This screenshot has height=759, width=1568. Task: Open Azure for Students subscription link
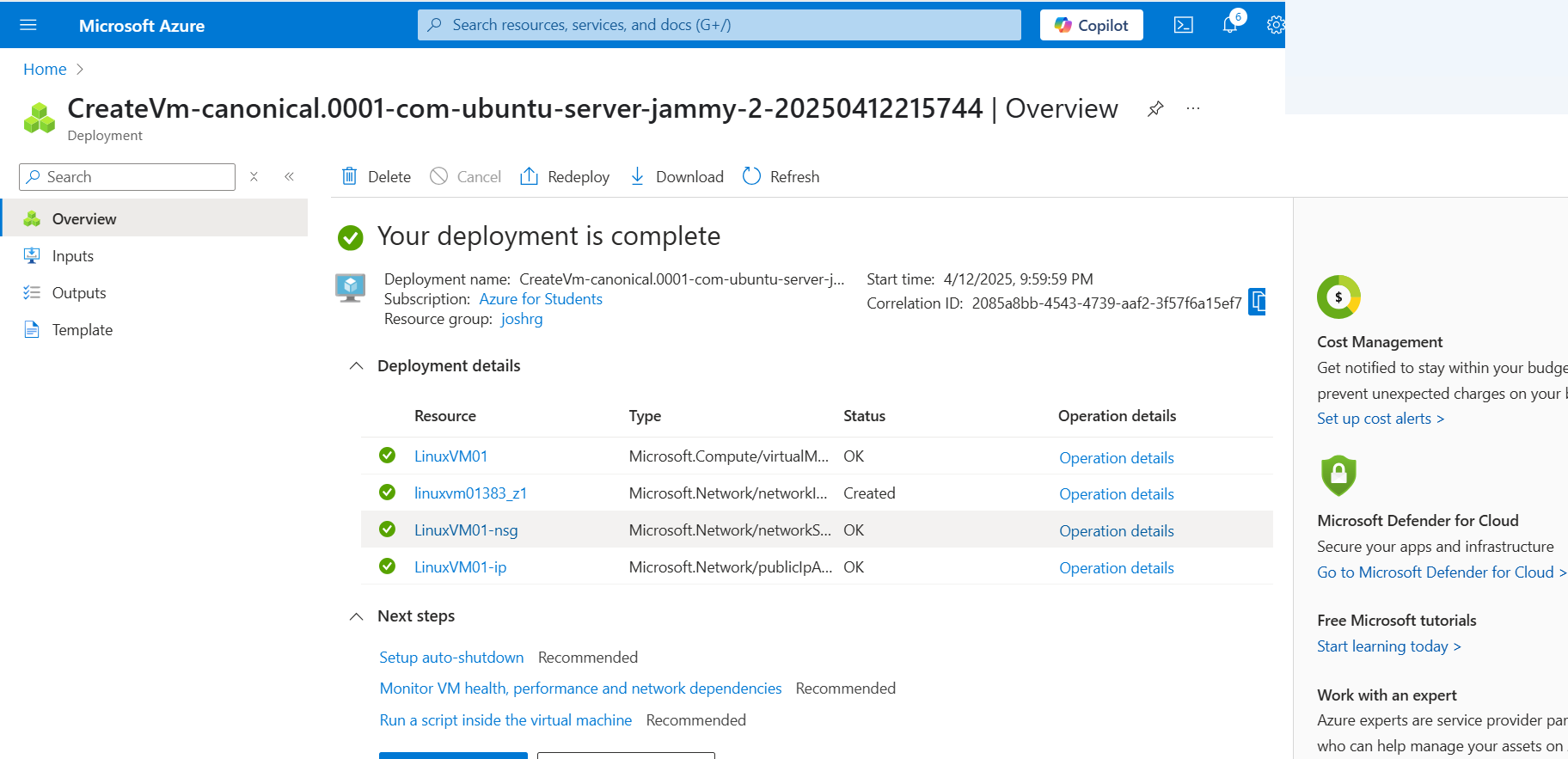pyautogui.click(x=541, y=299)
